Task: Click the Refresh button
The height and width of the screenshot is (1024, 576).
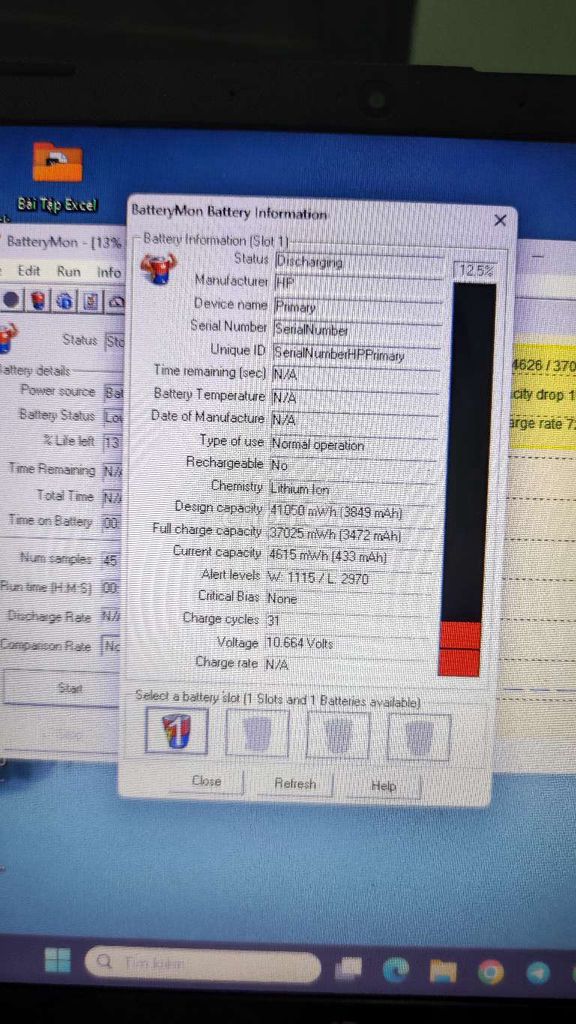Action: coord(295,784)
